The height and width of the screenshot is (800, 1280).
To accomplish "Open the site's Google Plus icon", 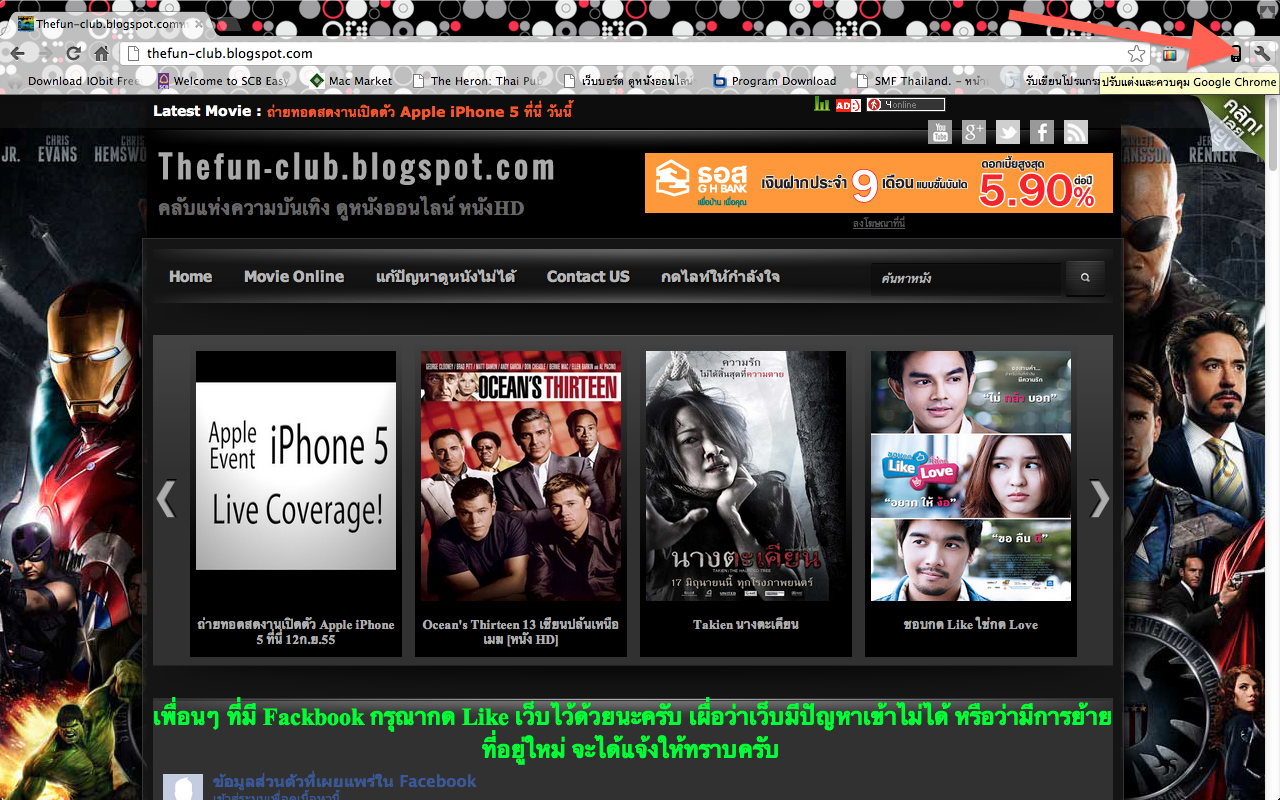I will (x=974, y=131).
